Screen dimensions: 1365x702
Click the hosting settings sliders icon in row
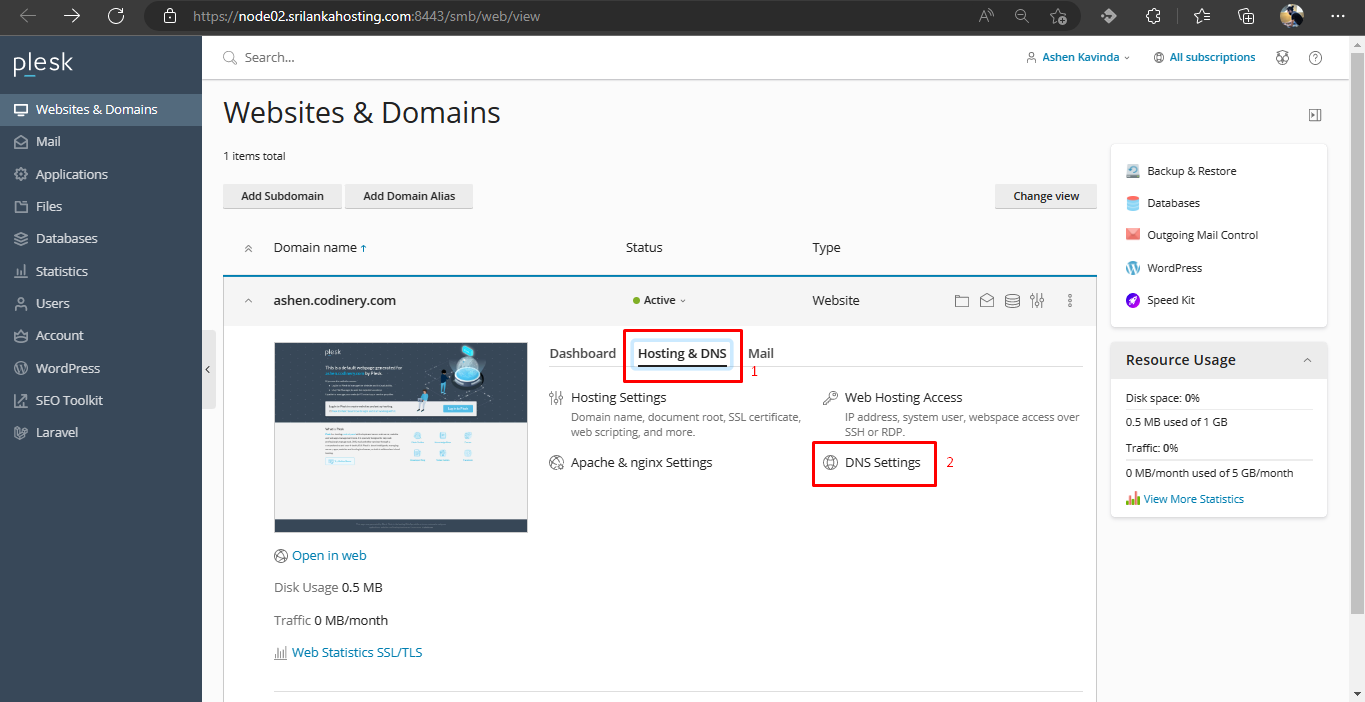pyautogui.click(x=1037, y=301)
